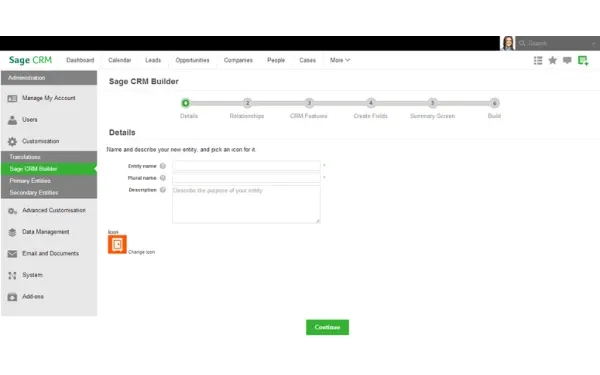600x375 pixels.
Task: Select step 4 Create Fields in wizard
Action: [x=370, y=103]
